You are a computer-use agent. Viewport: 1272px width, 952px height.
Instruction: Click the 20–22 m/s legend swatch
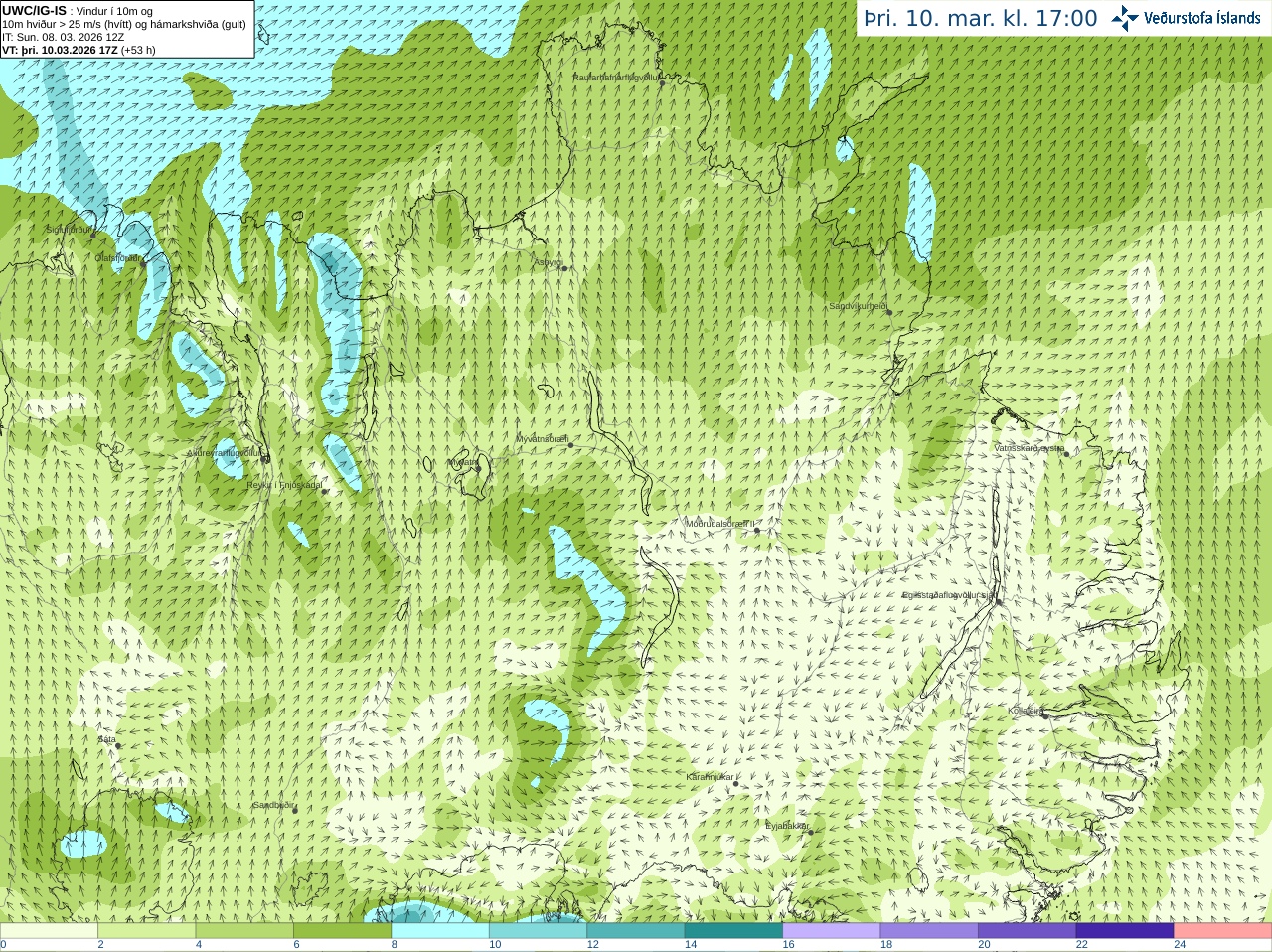click(x=1028, y=930)
